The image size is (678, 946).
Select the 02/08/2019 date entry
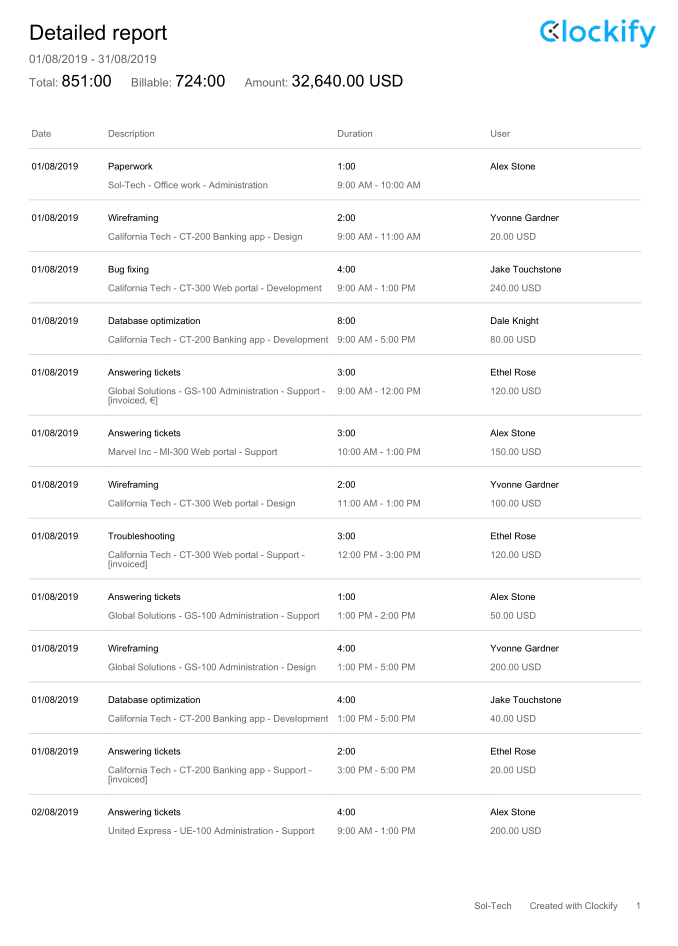(55, 813)
